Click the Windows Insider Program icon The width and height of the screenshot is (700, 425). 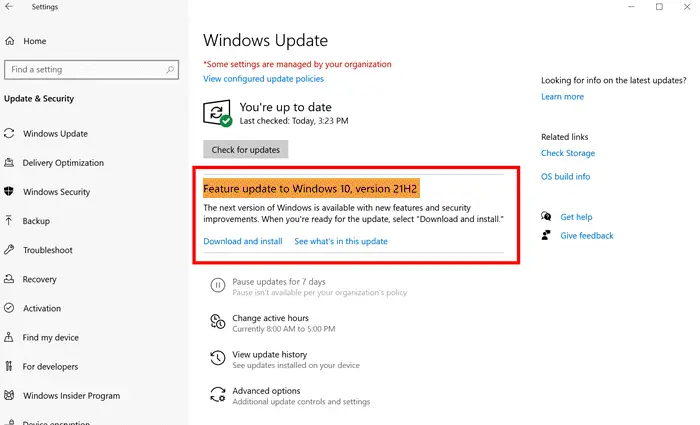coord(9,395)
